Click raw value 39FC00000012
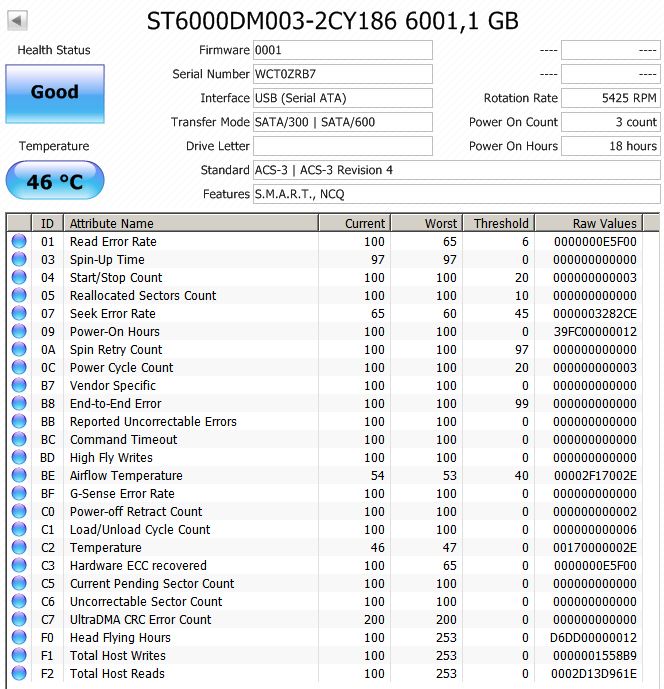 click(x=595, y=332)
